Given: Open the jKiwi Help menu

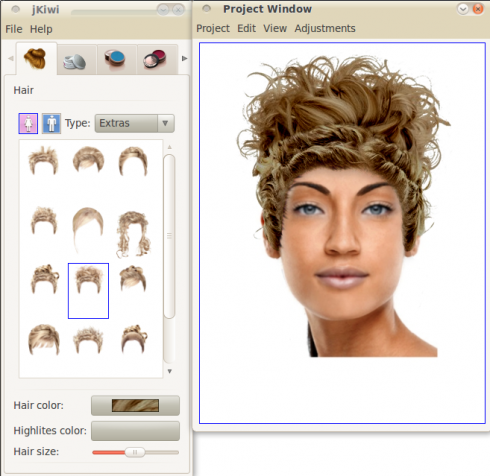Looking at the screenshot, I should pyautogui.click(x=41, y=29).
